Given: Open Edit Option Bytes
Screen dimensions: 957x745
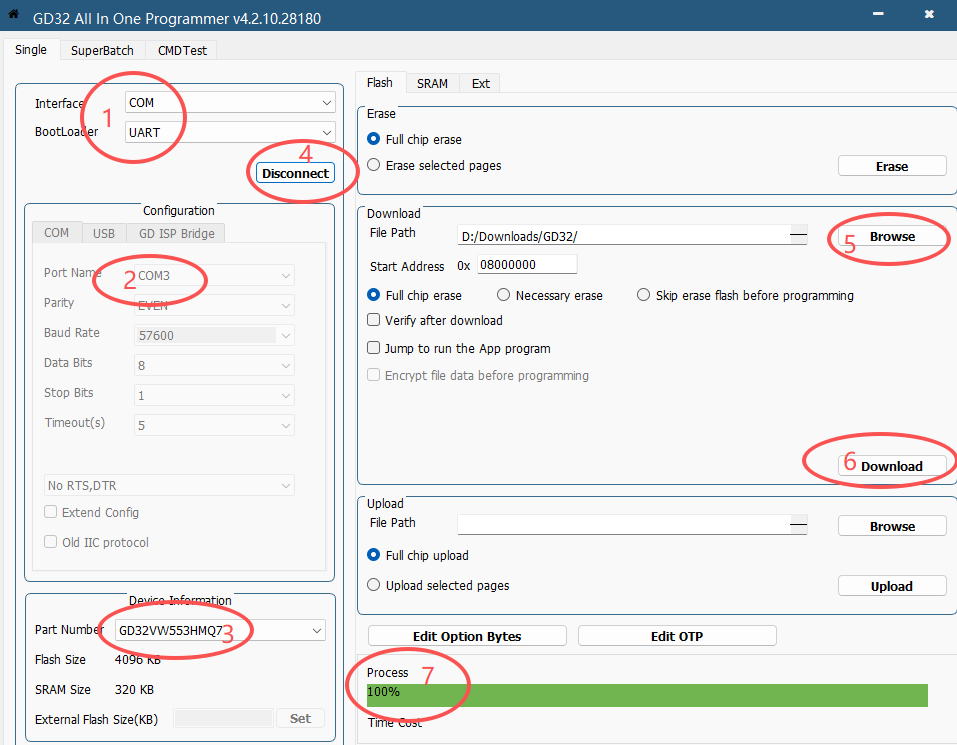Looking at the screenshot, I should point(467,636).
